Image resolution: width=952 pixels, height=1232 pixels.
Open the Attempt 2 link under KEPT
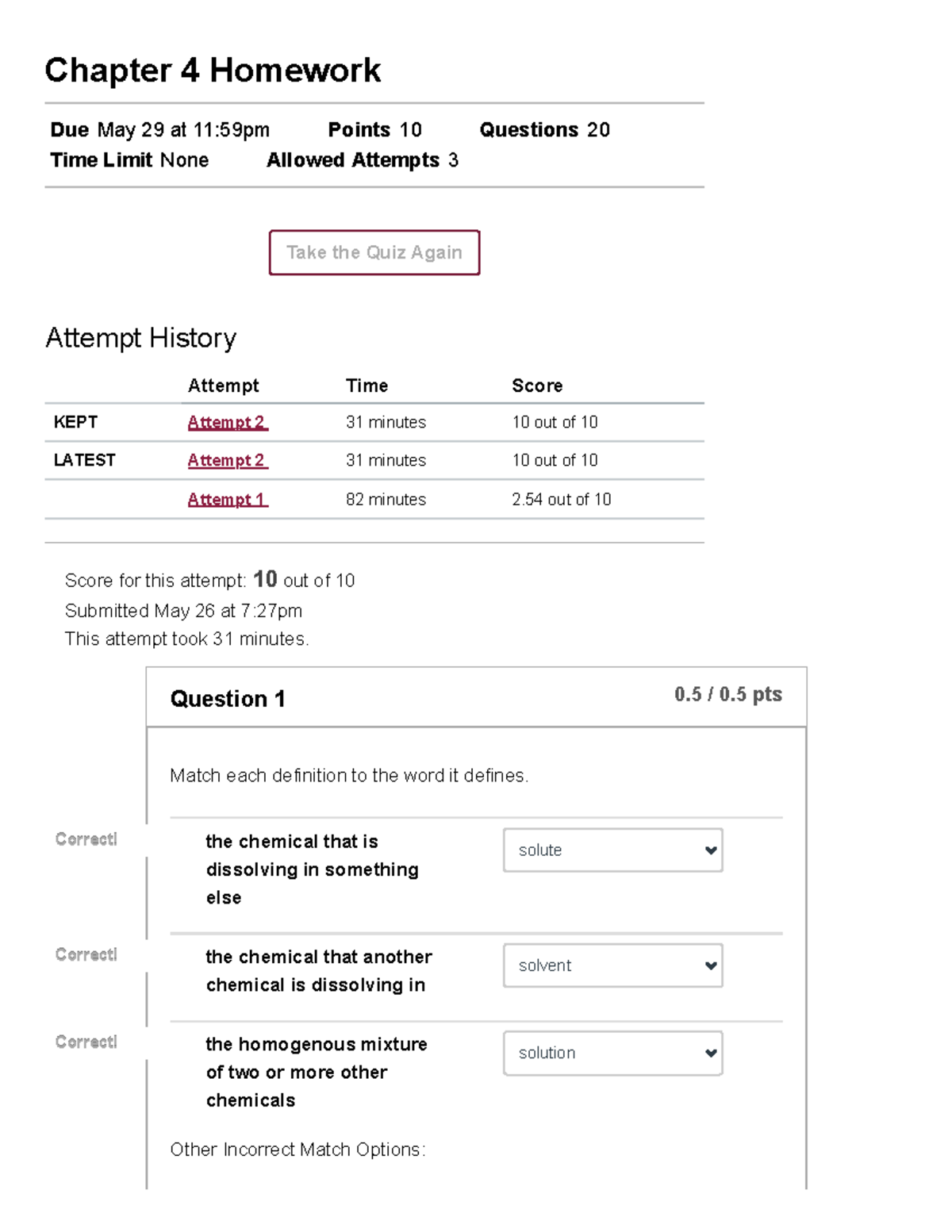click(x=227, y=422)
